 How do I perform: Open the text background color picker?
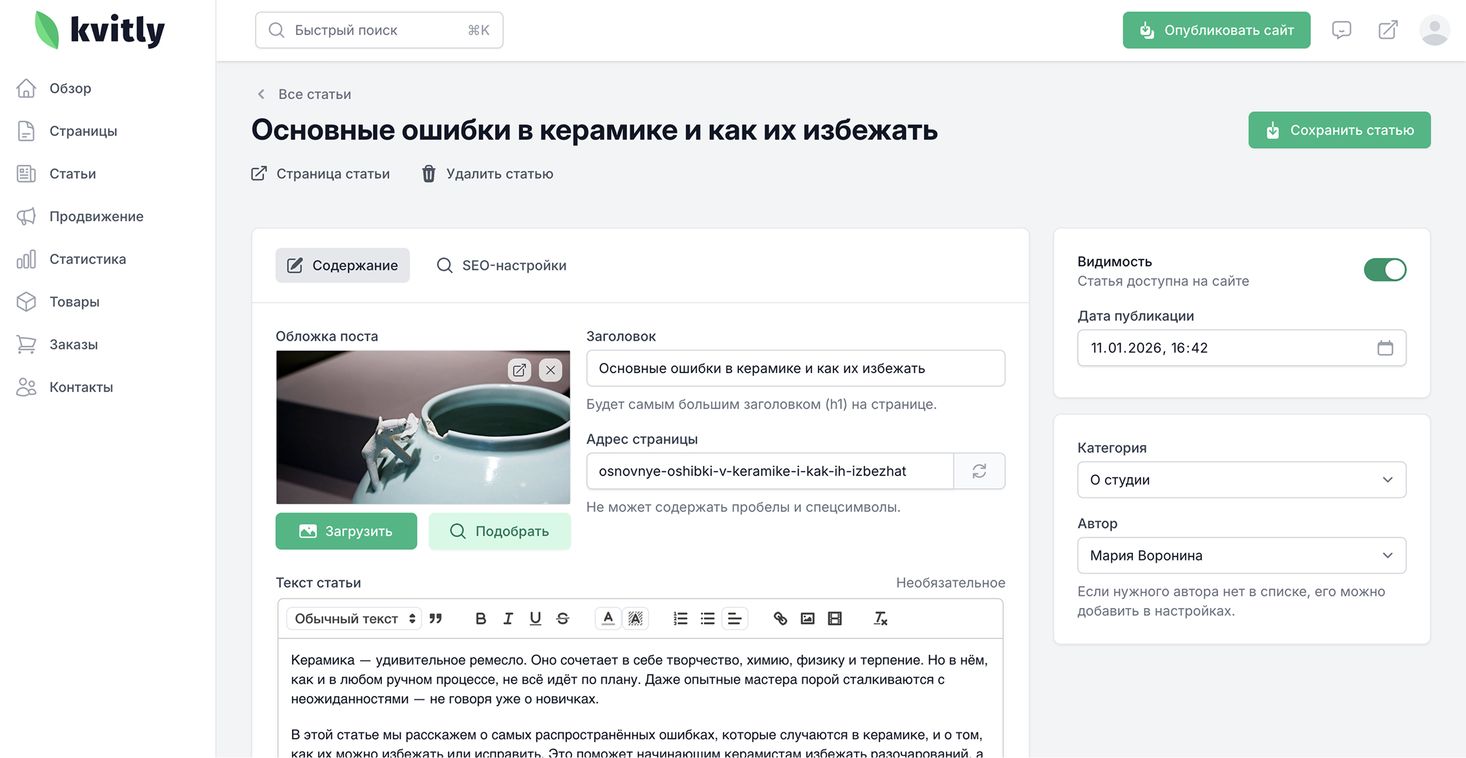pos(635,619)
